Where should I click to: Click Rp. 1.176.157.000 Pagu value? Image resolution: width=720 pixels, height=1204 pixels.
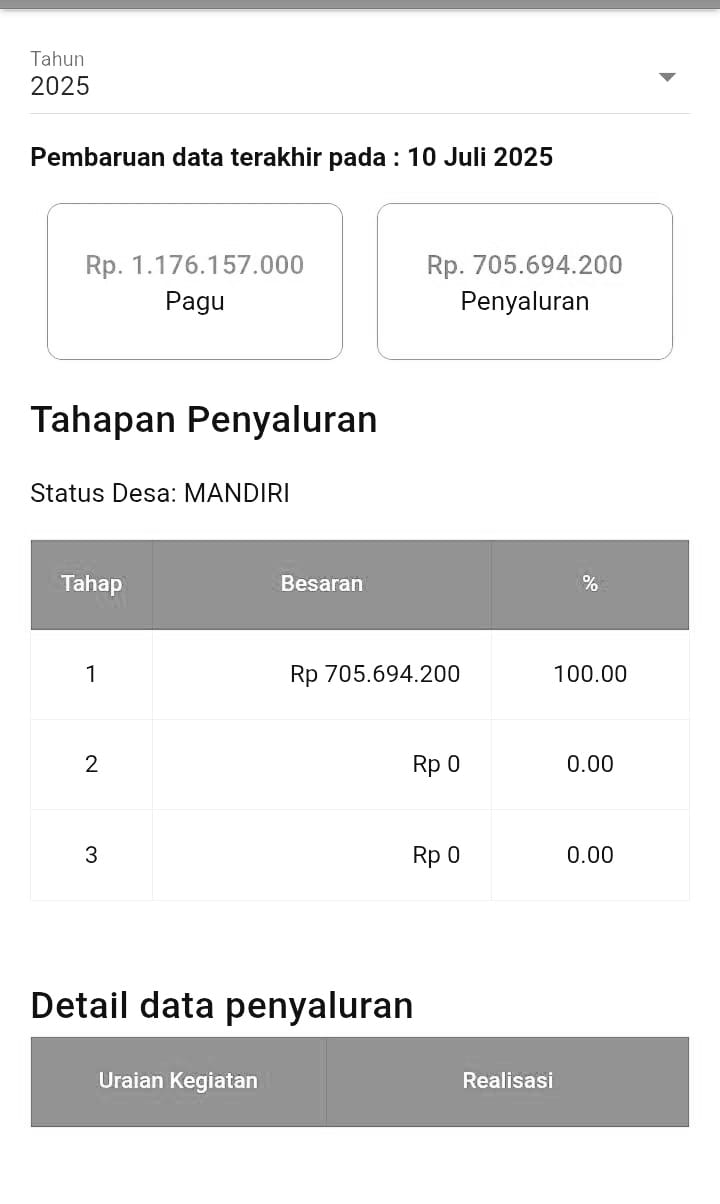point(195,265)
